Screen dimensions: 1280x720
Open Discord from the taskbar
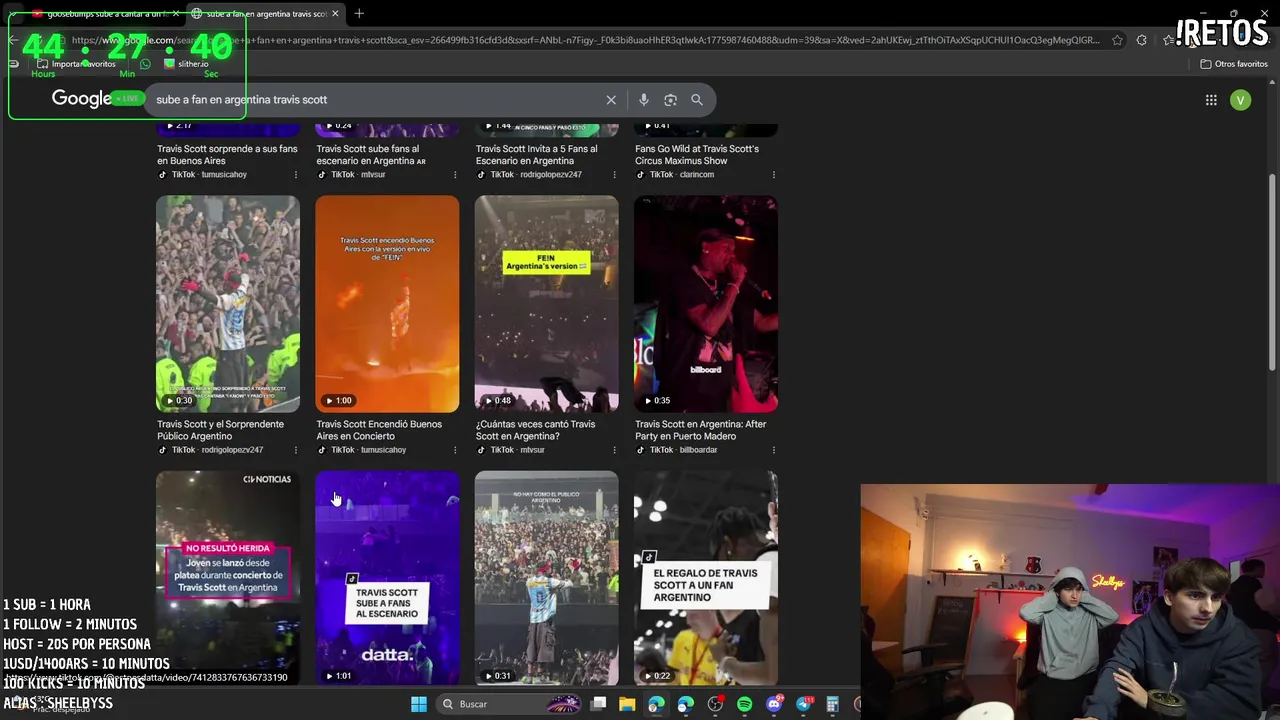point(774,704)
